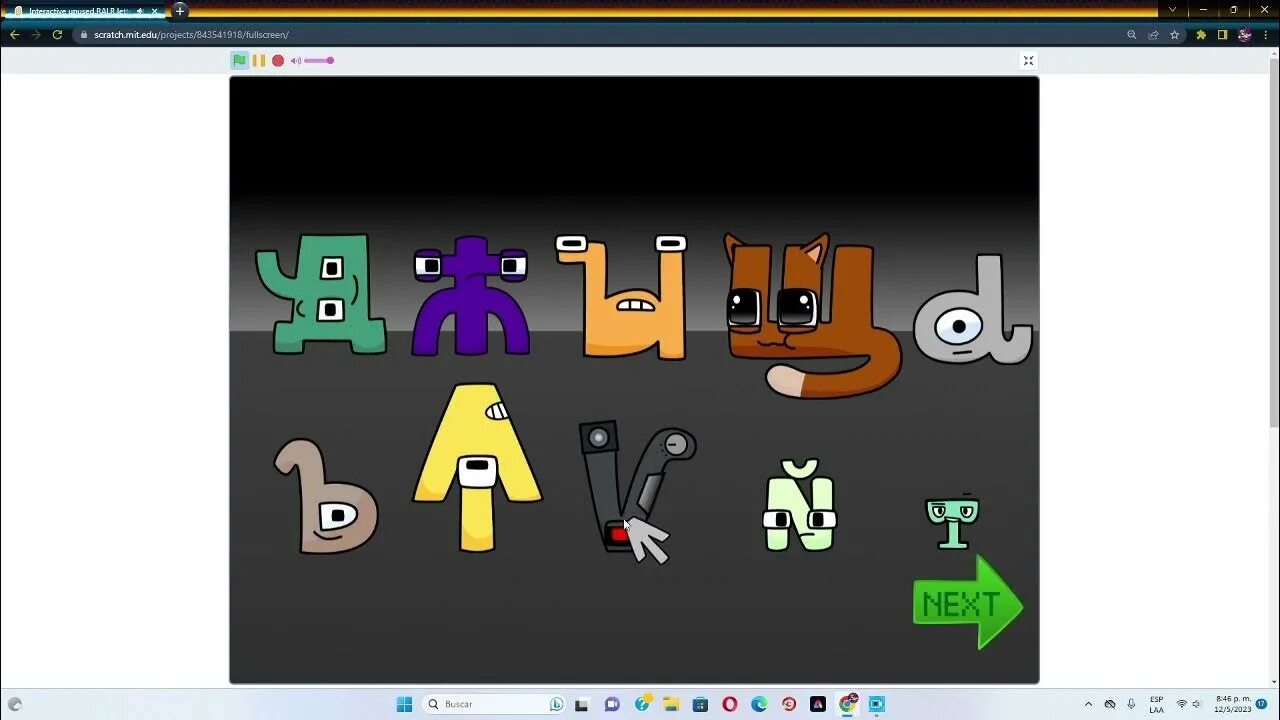
Task: Click the scratch.mit.edu address bar
Action: click(600, 35)
